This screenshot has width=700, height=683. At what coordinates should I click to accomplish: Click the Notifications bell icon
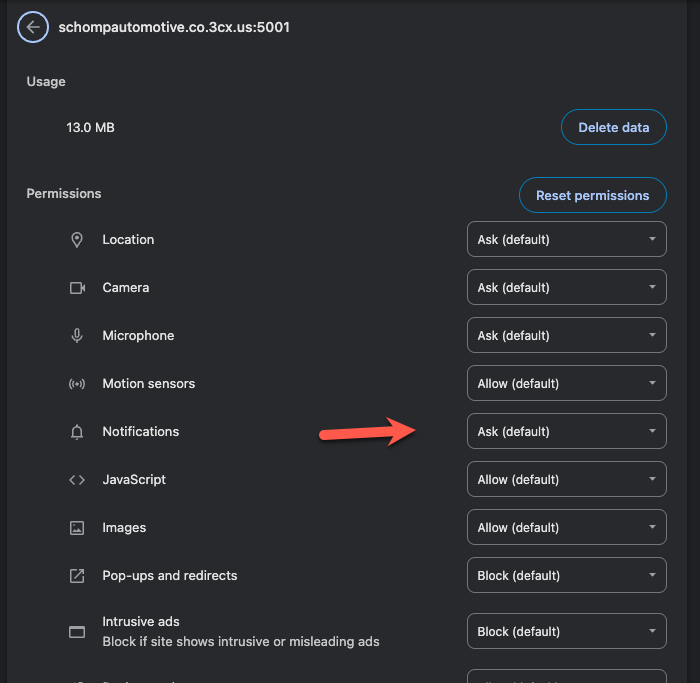[x=77, y=432]
